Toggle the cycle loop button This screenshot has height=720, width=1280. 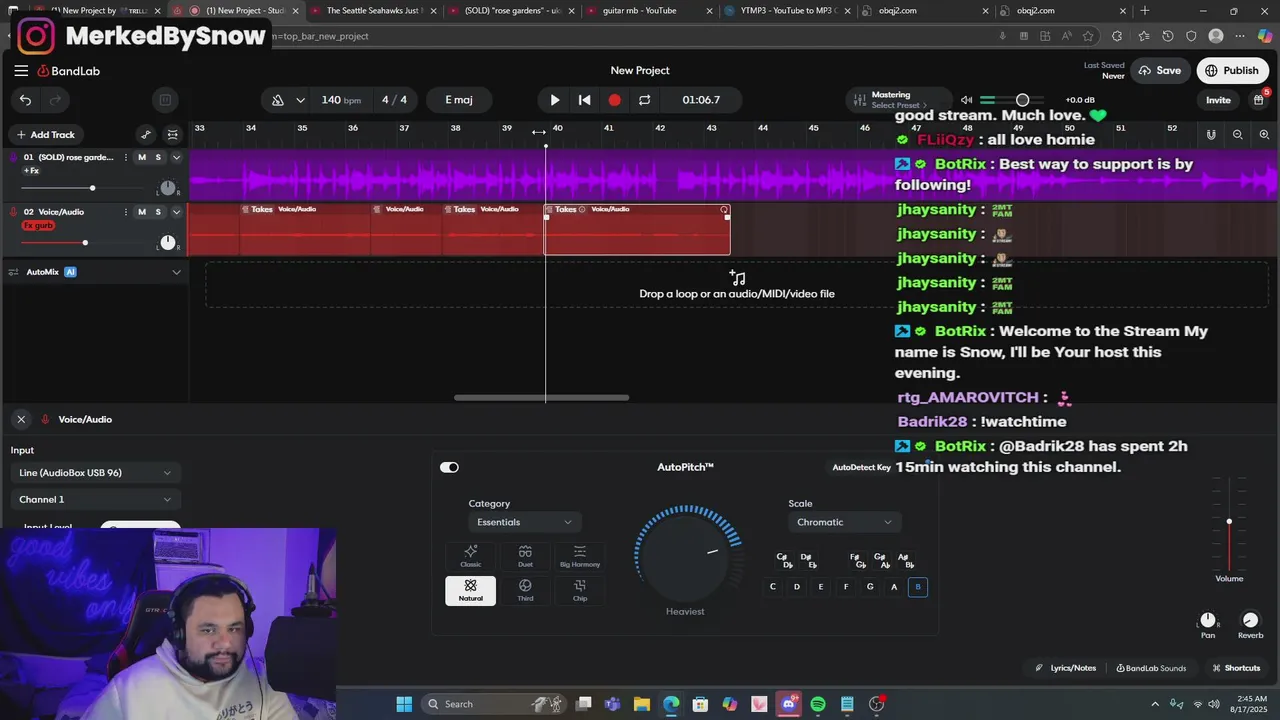(x=645, y=100)
